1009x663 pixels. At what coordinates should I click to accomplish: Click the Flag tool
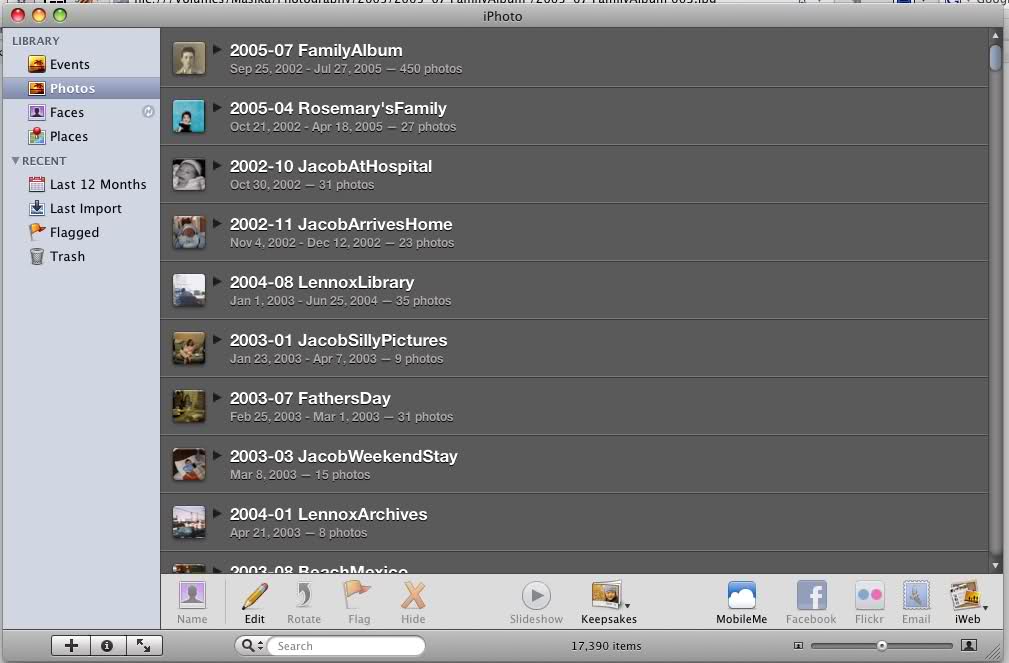click(358, 602)
